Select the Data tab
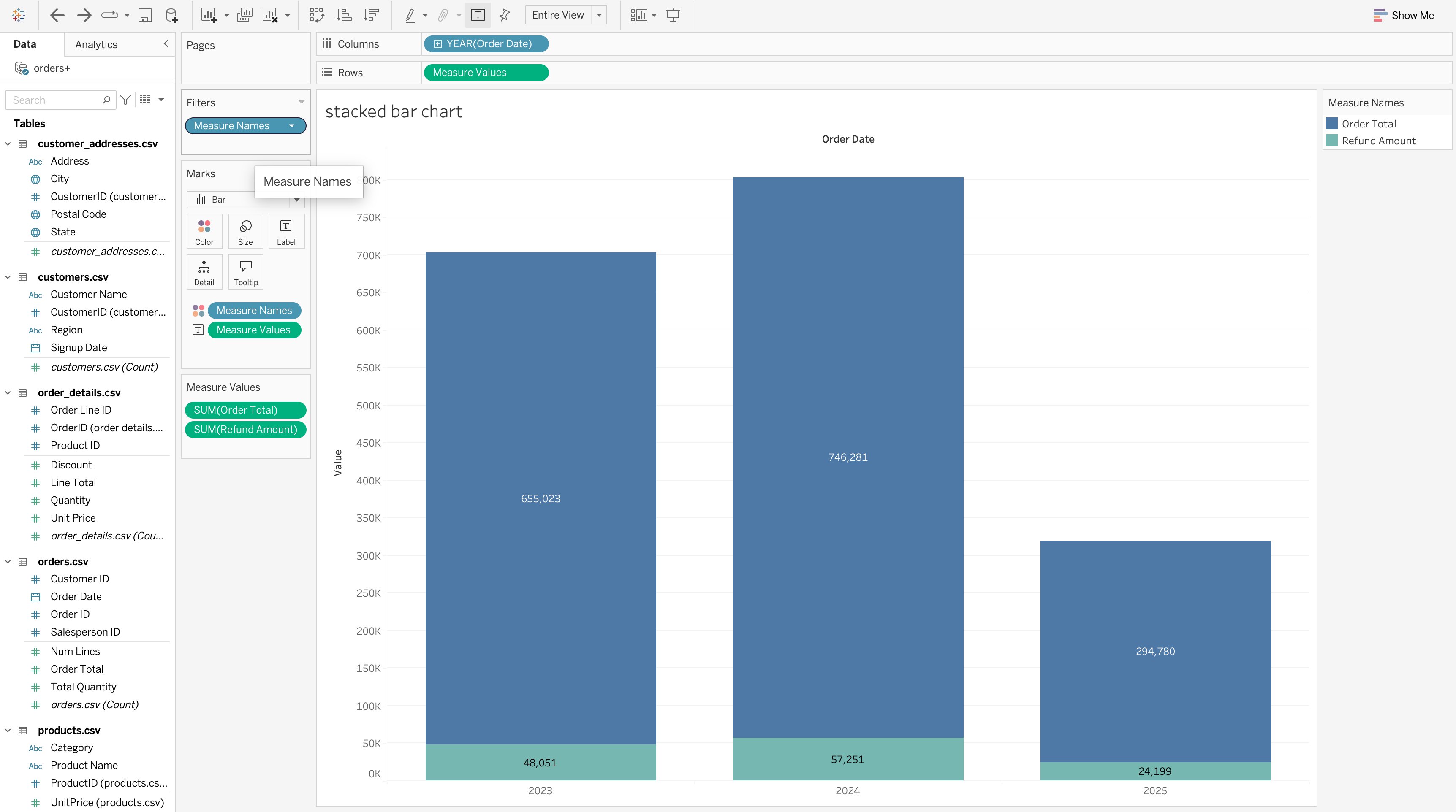Viewport: 1456px width, 812px height. pyautogui.click(x=25, y=44)
